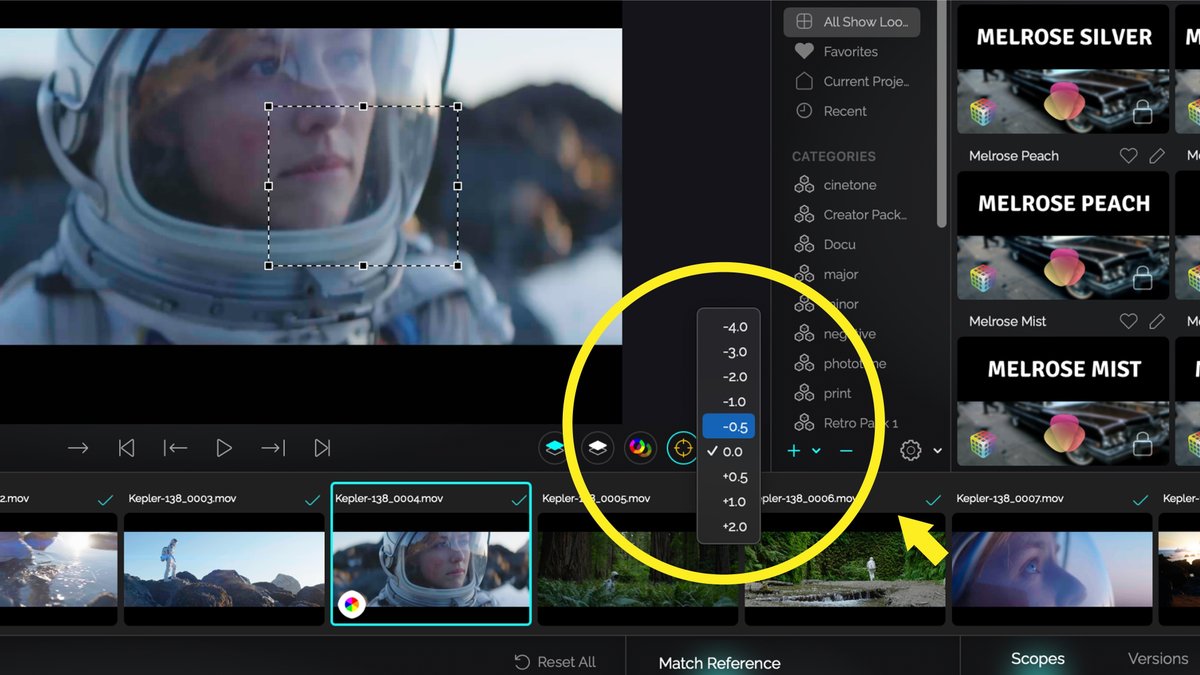Select the Kepler-138_0005.mov forest clip

click(638, 569)
